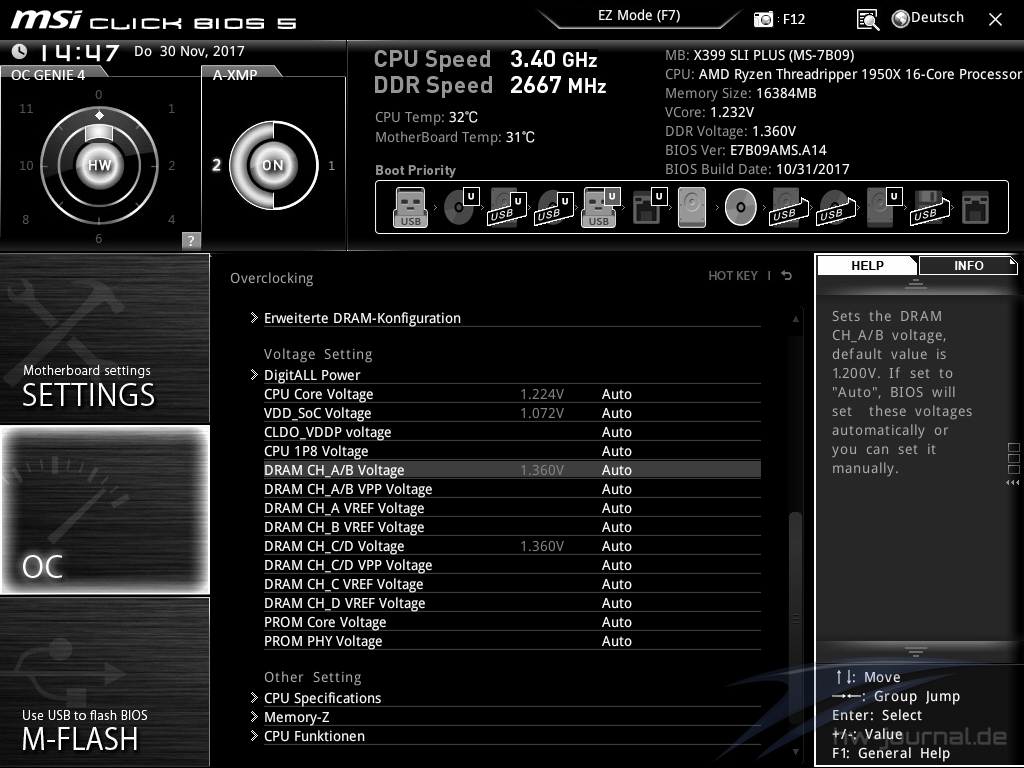Select the USB floppy boot device
This screenshot has width=1024, height=768.
tap(930, 207)
